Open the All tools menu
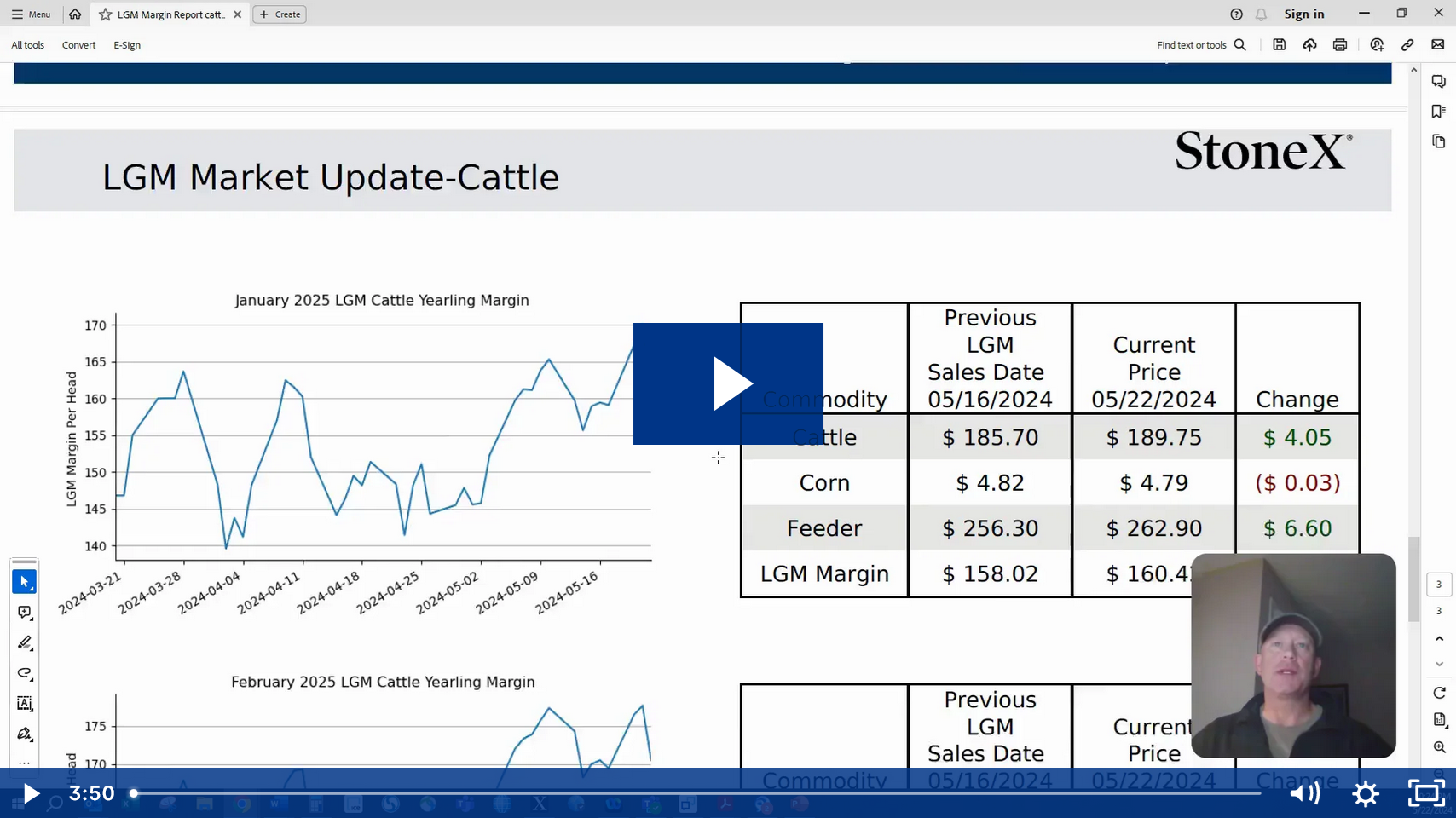Screen dimensions: 1456x818 point(28,45)
